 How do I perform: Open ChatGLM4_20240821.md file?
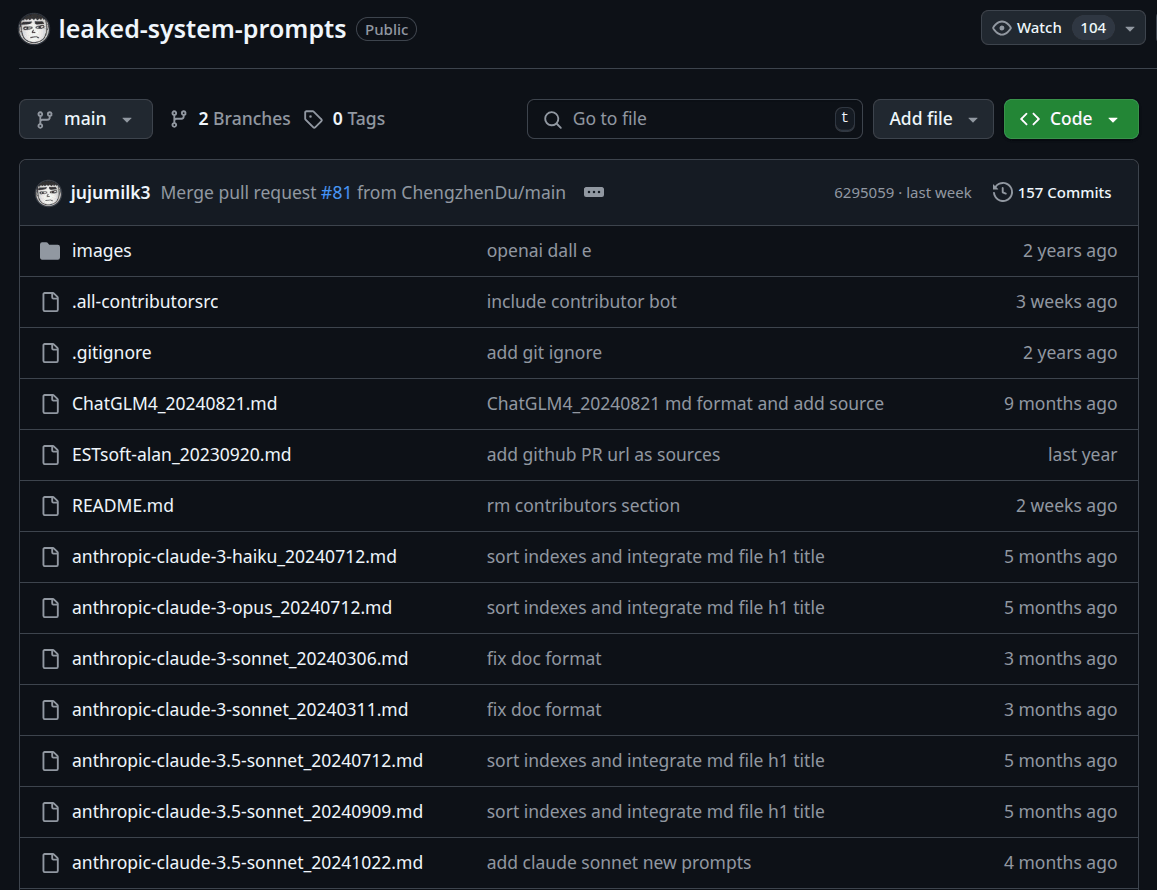point(175,404)
